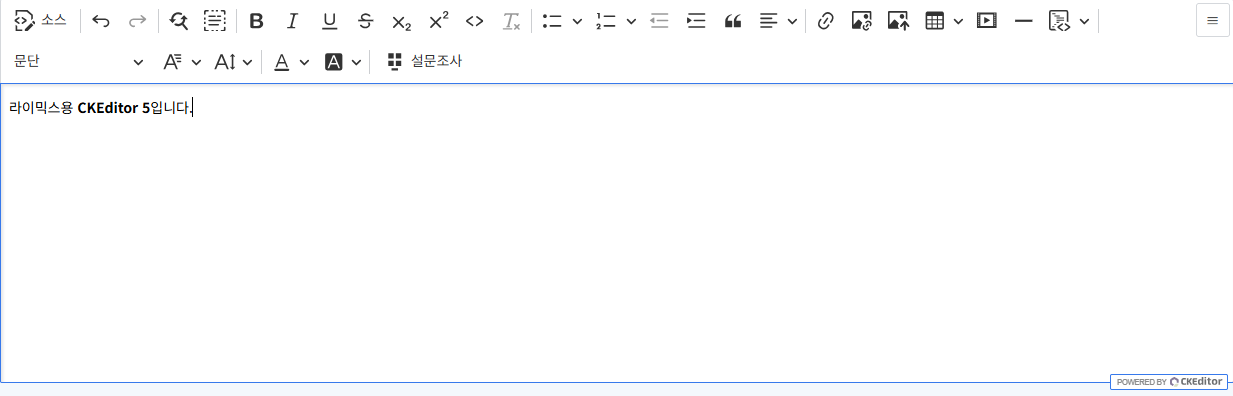
Task: Select all content with select-all icon
Action: click(x=214, y=20)
